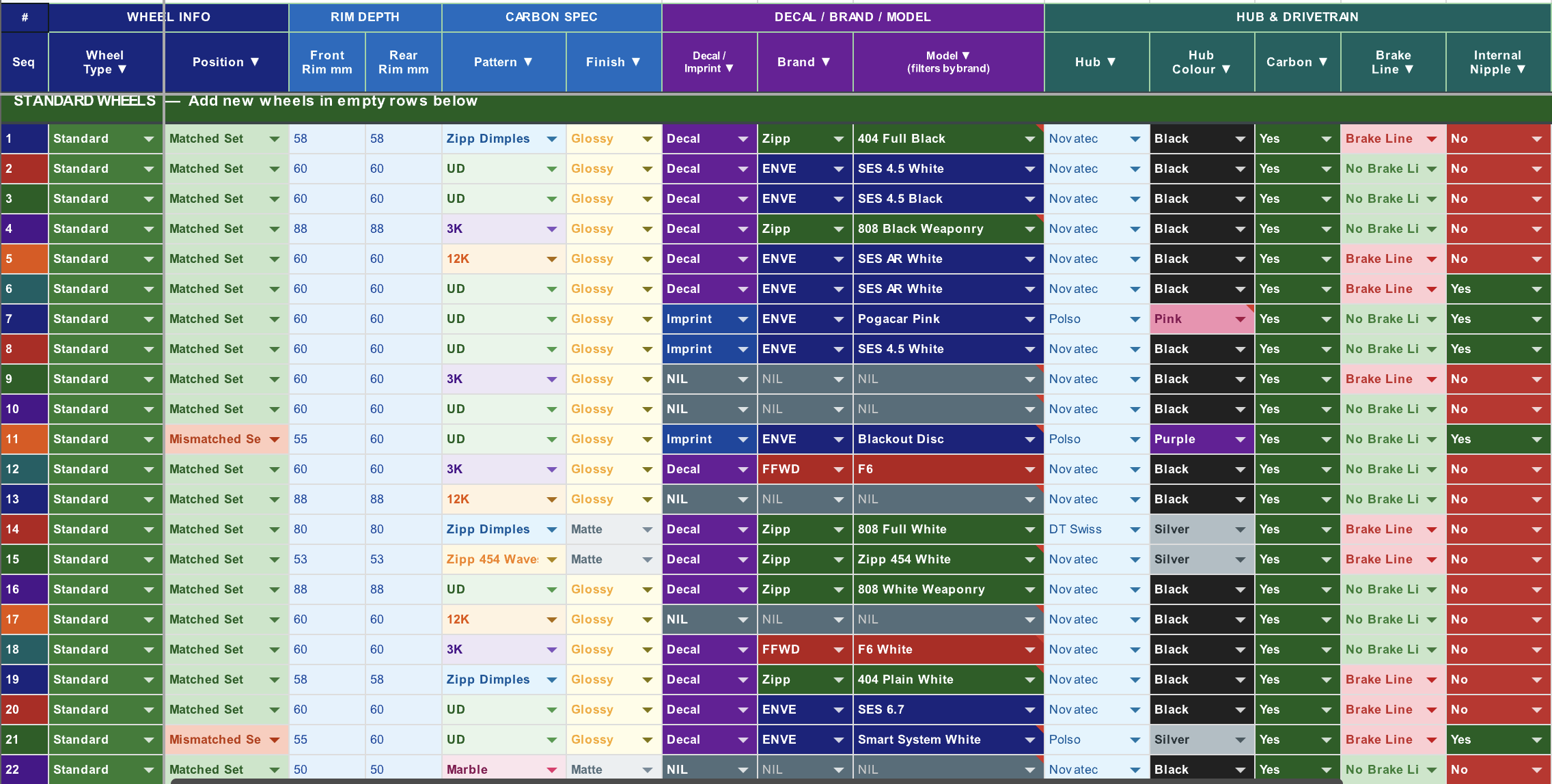
Task: Select the DECAL / BRAND / MODEL group header
Action: click(853, 17)
